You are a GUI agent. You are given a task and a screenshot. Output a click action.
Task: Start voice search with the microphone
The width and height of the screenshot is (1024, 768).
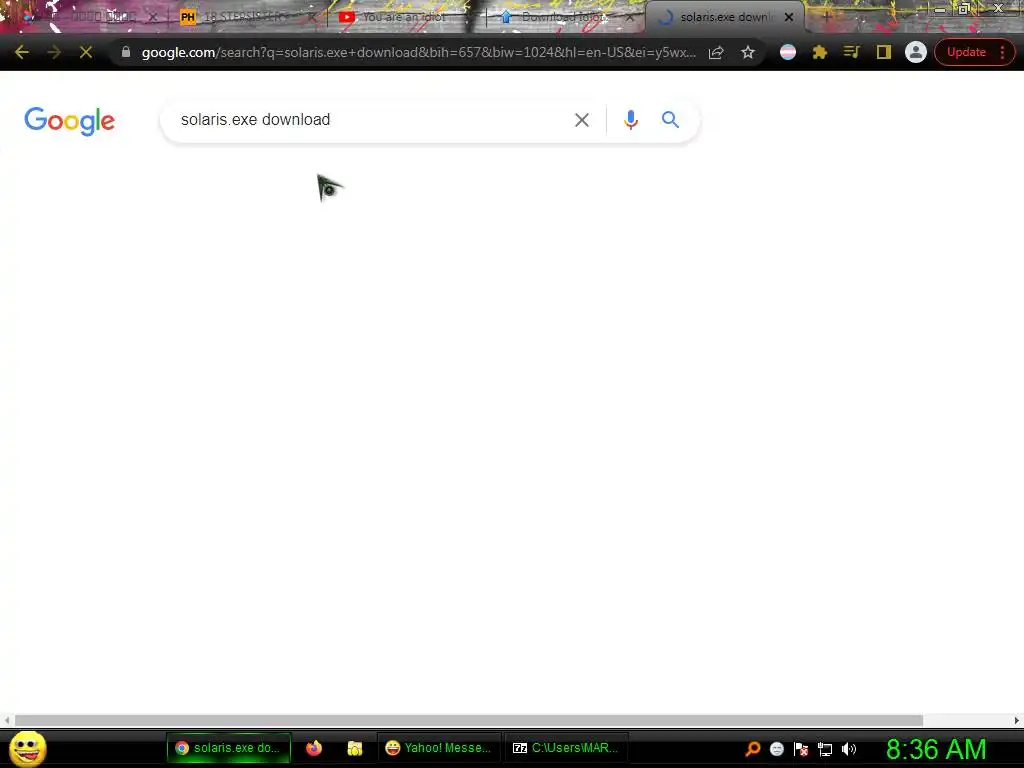pos(630,120)
